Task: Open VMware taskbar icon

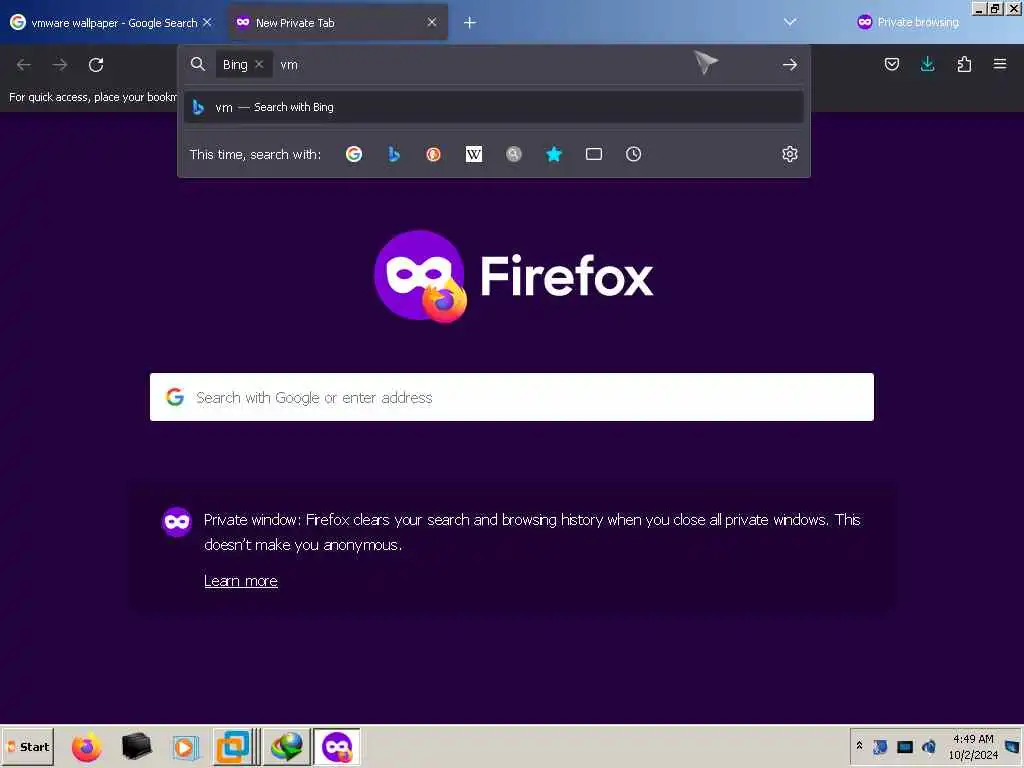Action: pos(234,746)
